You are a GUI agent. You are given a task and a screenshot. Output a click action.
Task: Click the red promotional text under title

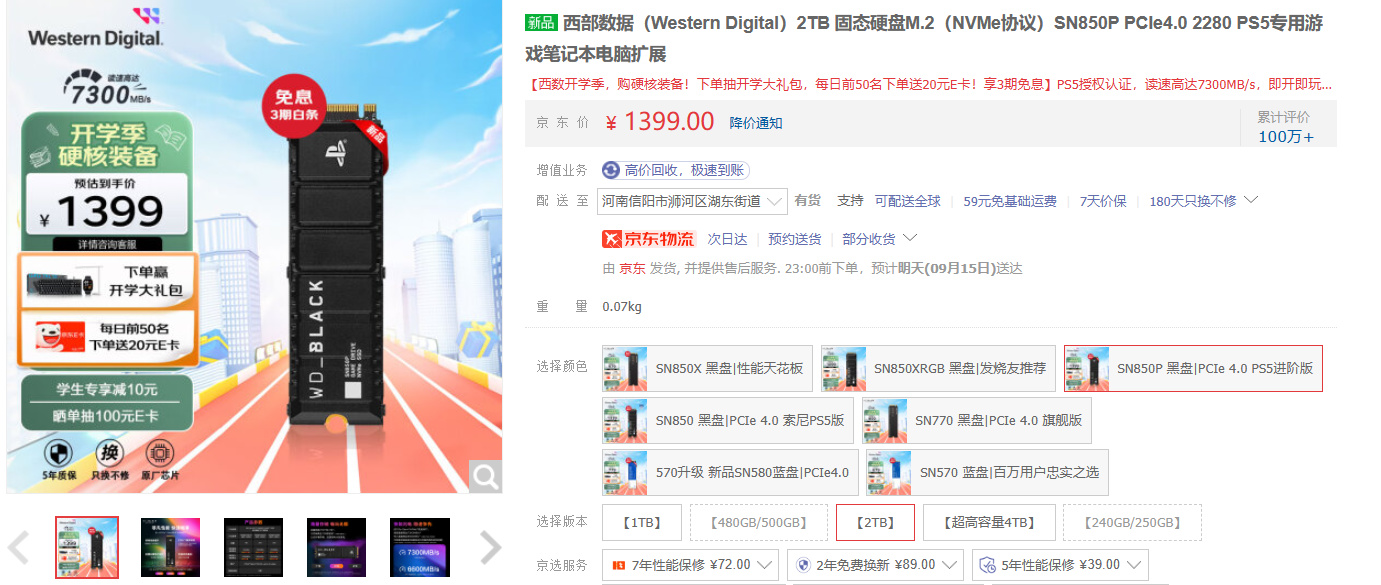click(x=929, y=84)
